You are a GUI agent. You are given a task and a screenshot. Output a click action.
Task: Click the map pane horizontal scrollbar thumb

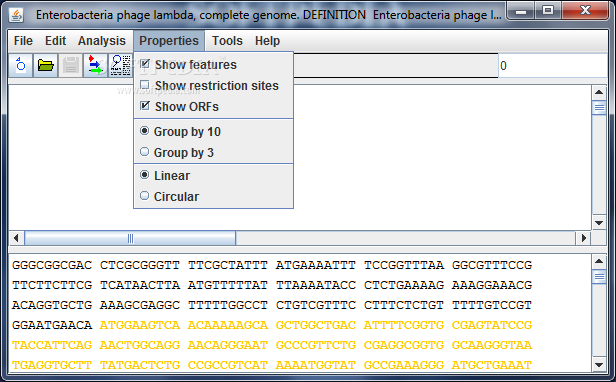tap(130, 238)
